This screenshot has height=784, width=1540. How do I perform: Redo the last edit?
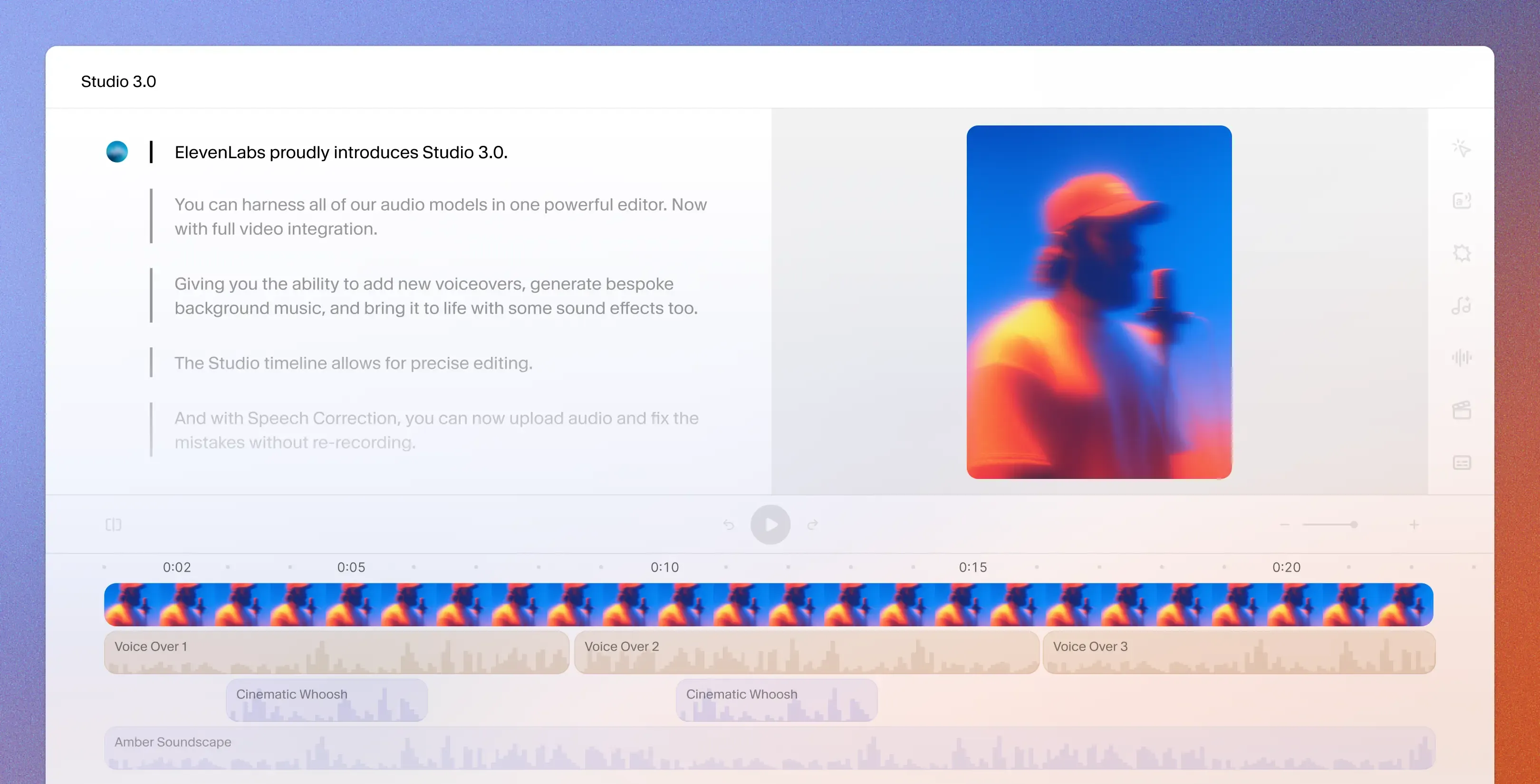click(812, 525)
